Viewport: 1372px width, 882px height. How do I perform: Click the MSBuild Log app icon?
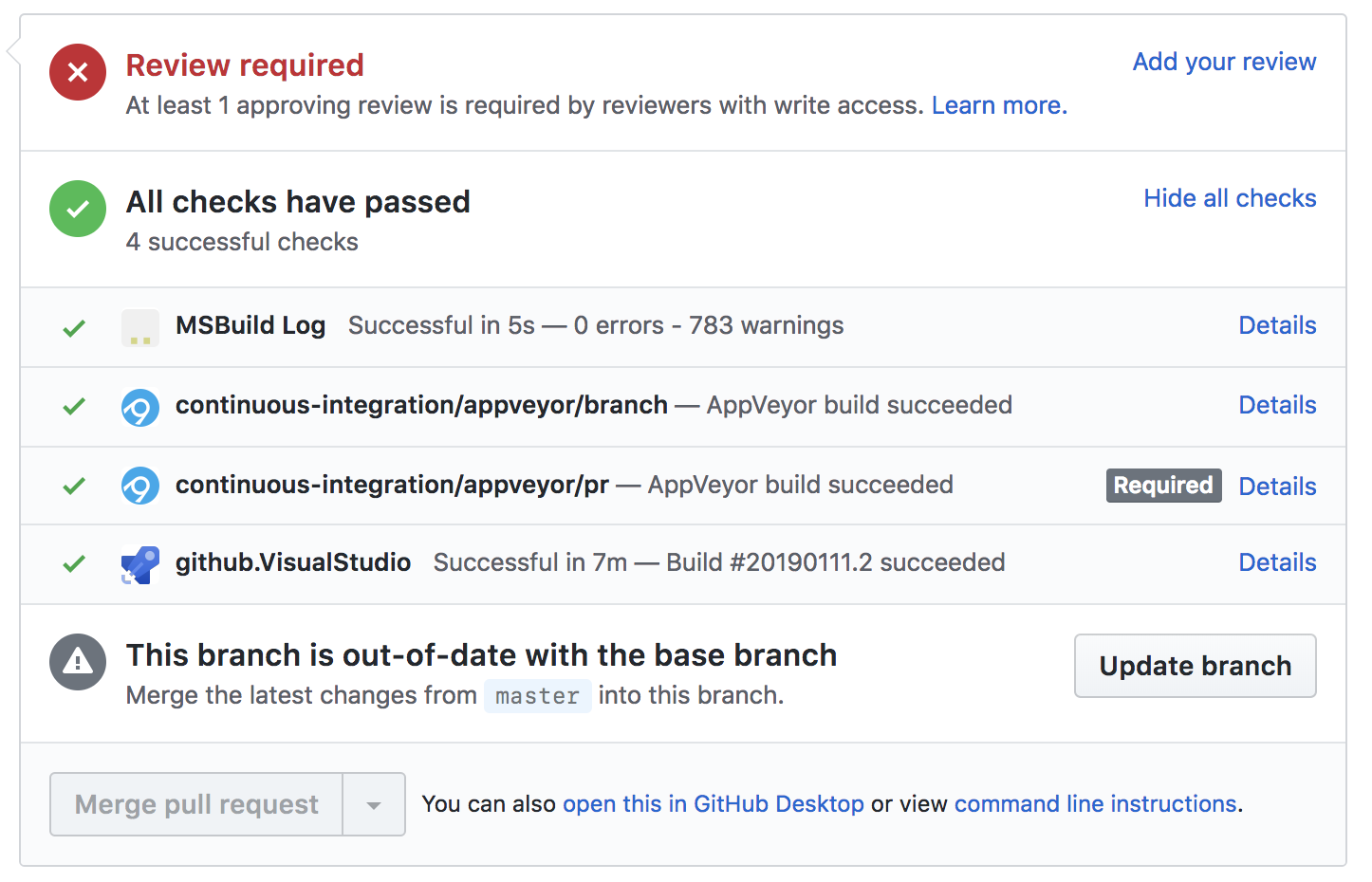pos(140,328)
